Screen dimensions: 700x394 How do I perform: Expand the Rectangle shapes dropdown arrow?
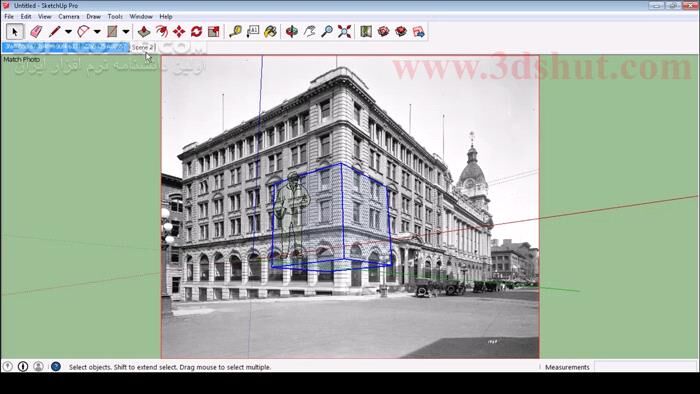(x=126, y=32)
